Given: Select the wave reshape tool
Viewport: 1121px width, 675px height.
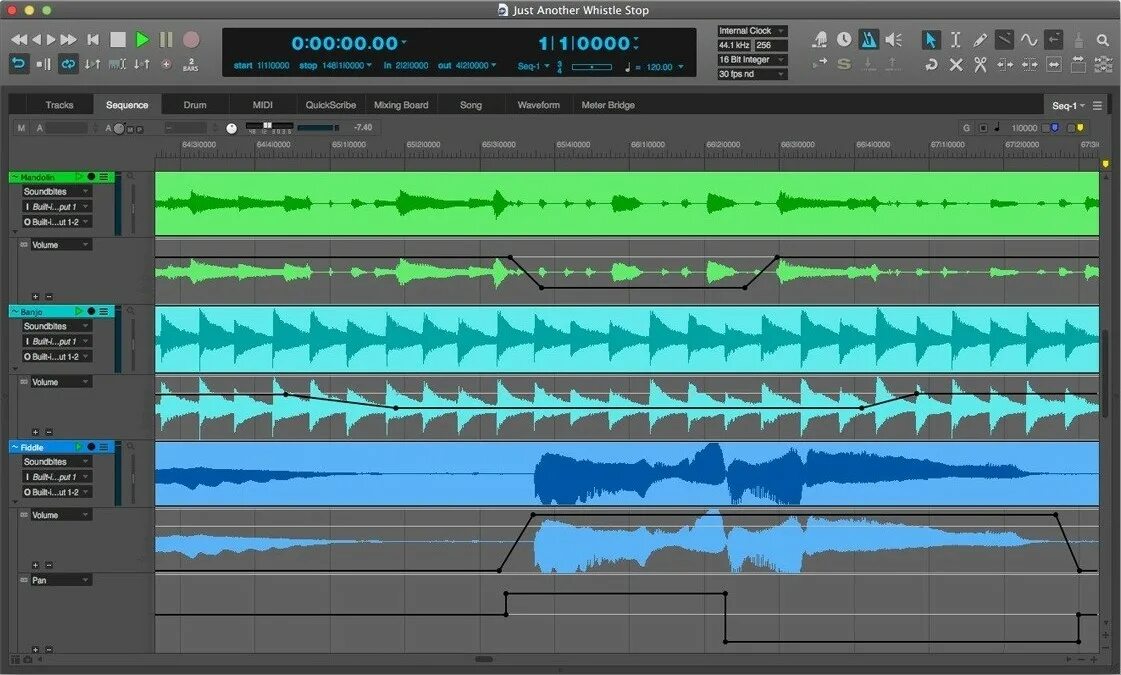Looking at the screenshot, I should [x=1028, y=39].
